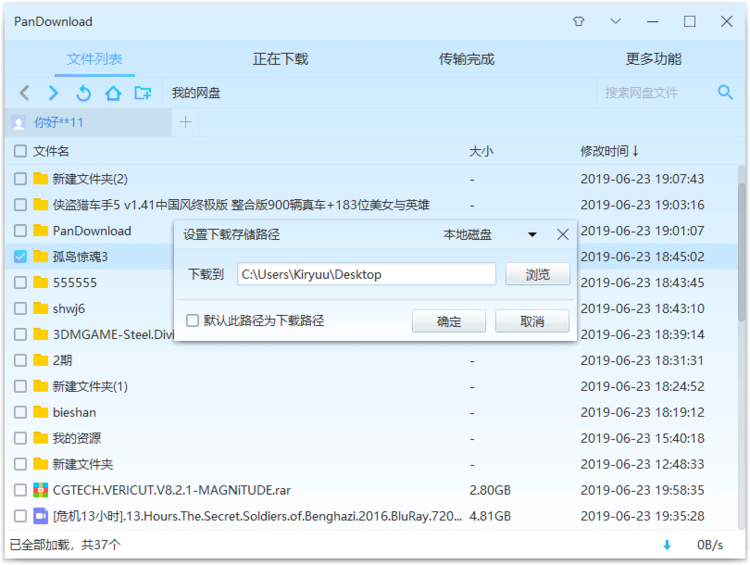Open the 更多功能 tab
The width and height of the screenshot is (750, 565).
pos(653,59)
